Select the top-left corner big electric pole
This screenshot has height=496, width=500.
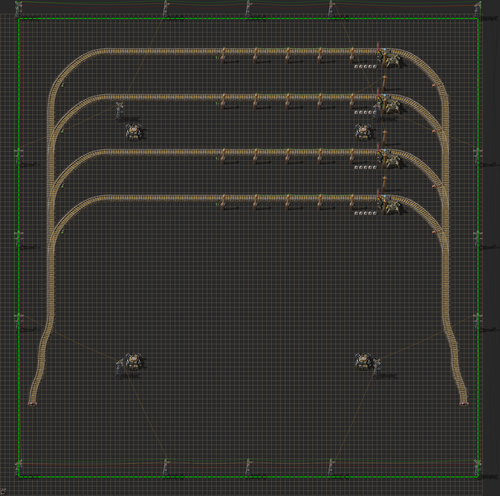tap(18, 9)
